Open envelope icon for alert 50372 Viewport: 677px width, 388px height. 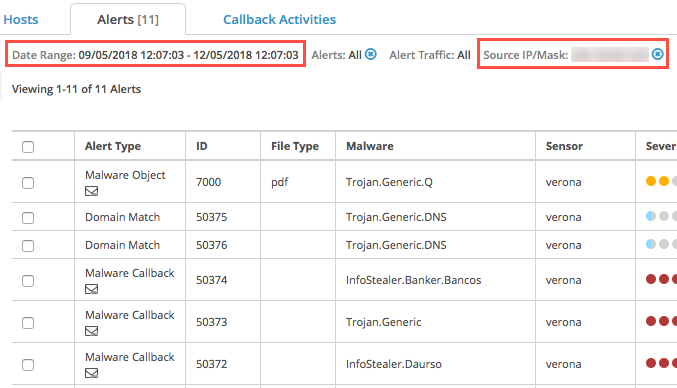(x=92, y=373)
